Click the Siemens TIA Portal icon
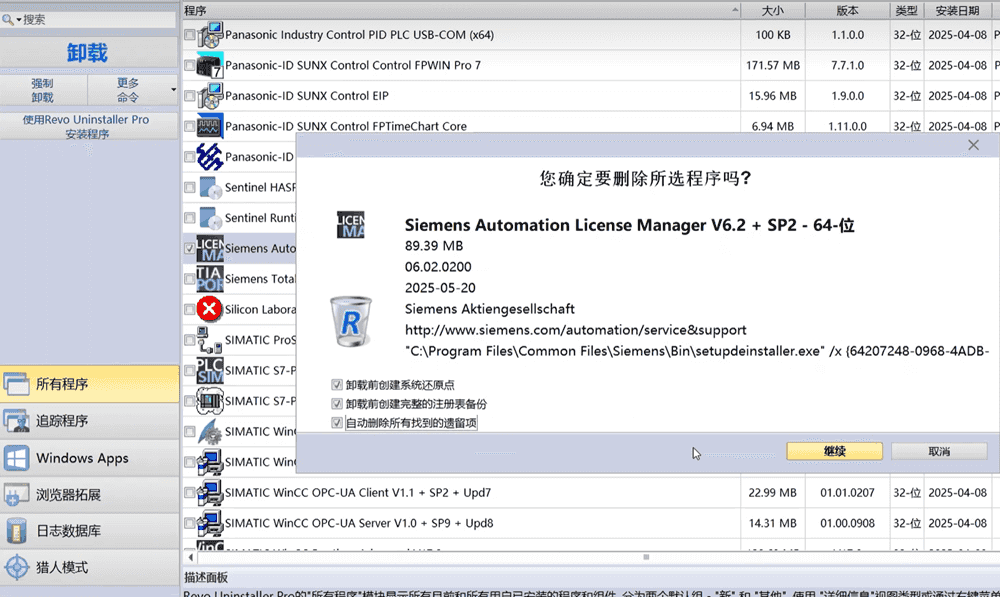This screenshot has width=1000, height=597. (x=210, y=278)
